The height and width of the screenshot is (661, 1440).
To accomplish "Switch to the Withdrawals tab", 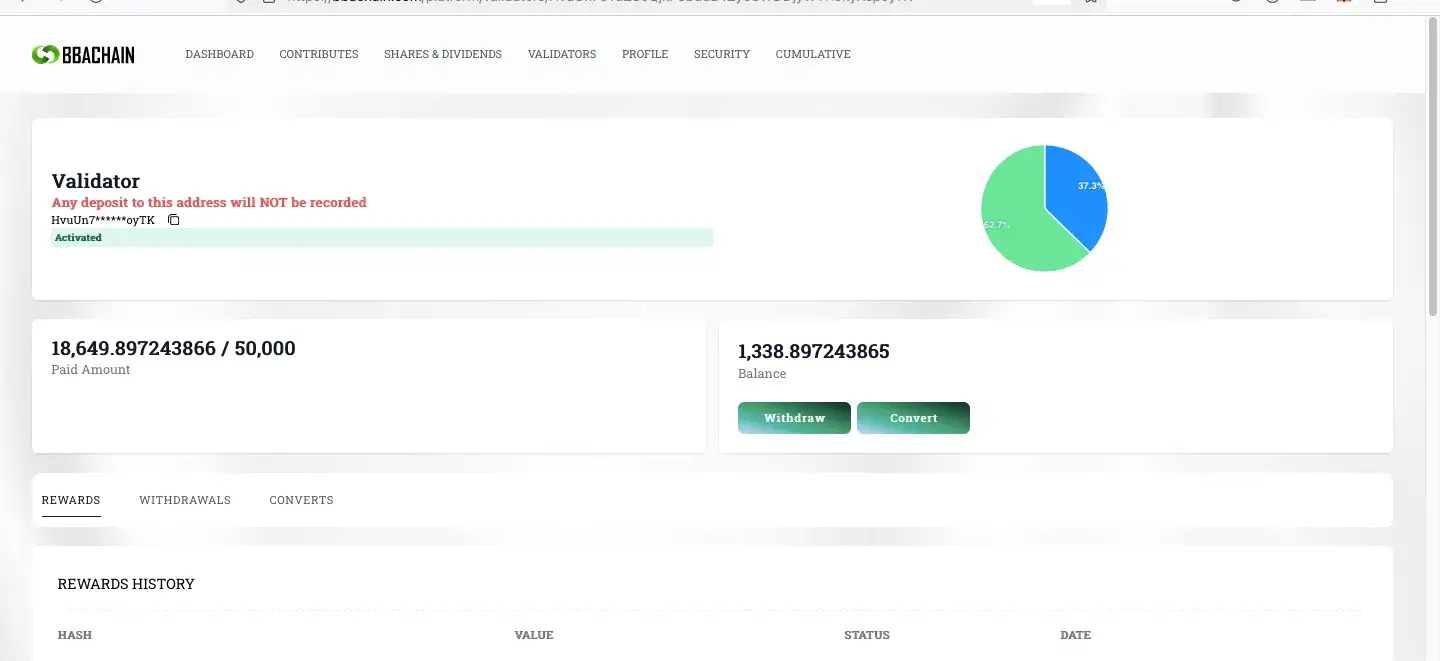I will click(x=184, y=500).
